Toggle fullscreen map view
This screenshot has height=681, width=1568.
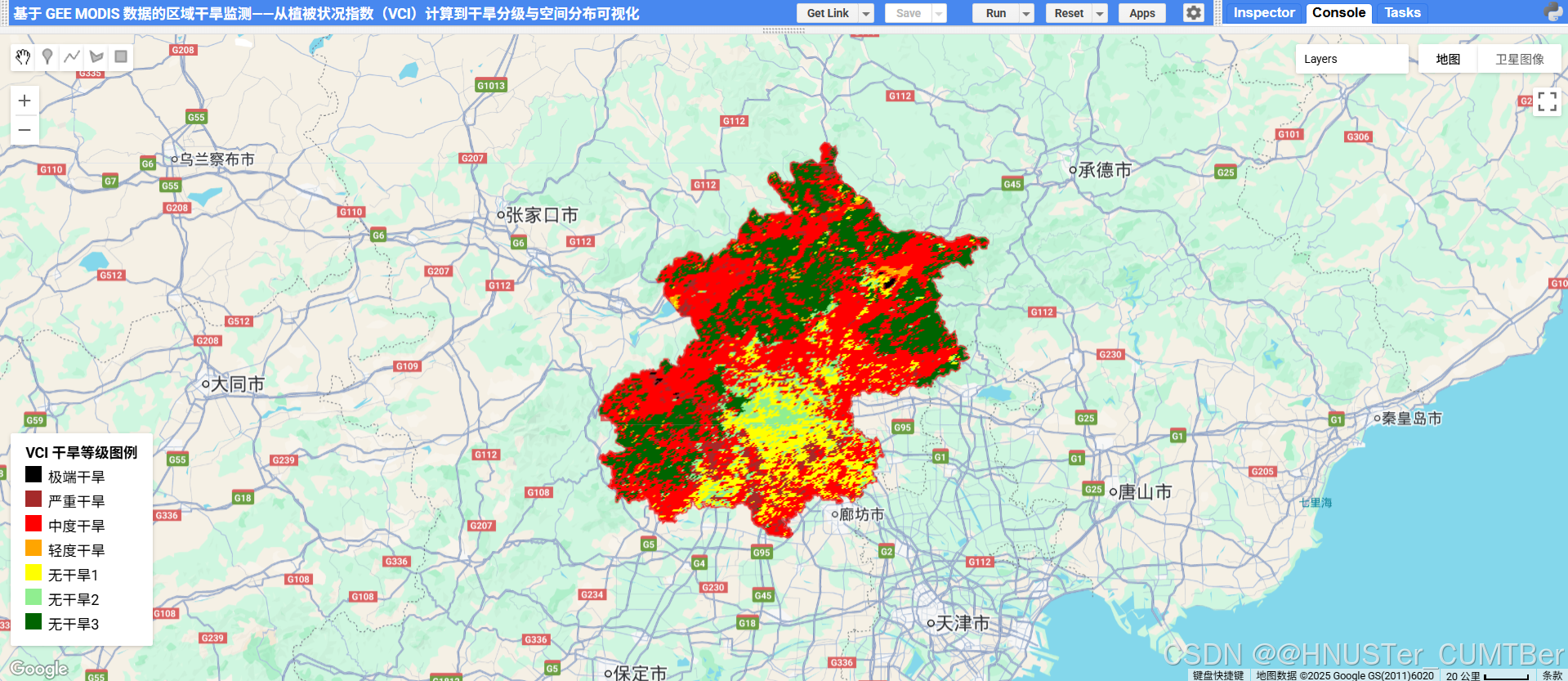tap(1547, 101)
